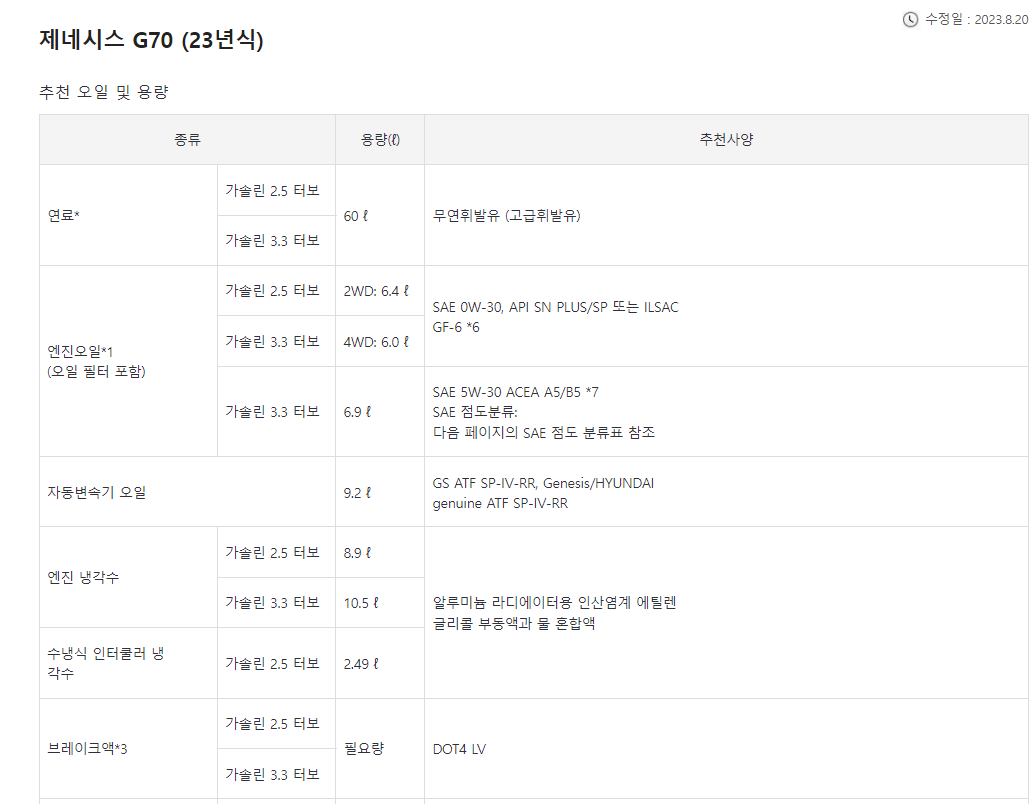The image size is (1030, 804).
Task: Click '가솔린 3.3 터보' beside '4WD: 6.0 ℓ'
Action: pyautogui.click(x=272, y=342)
